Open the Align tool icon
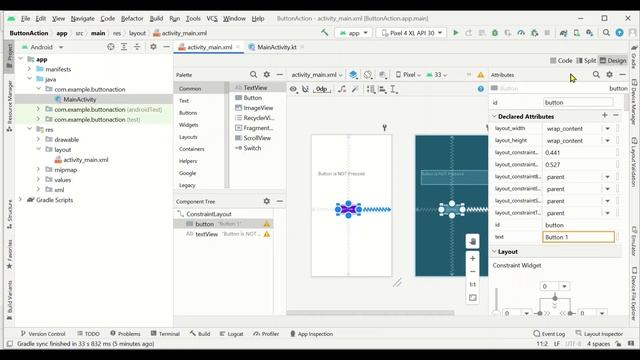The image size is (640, 360). (x=382, y=89)
